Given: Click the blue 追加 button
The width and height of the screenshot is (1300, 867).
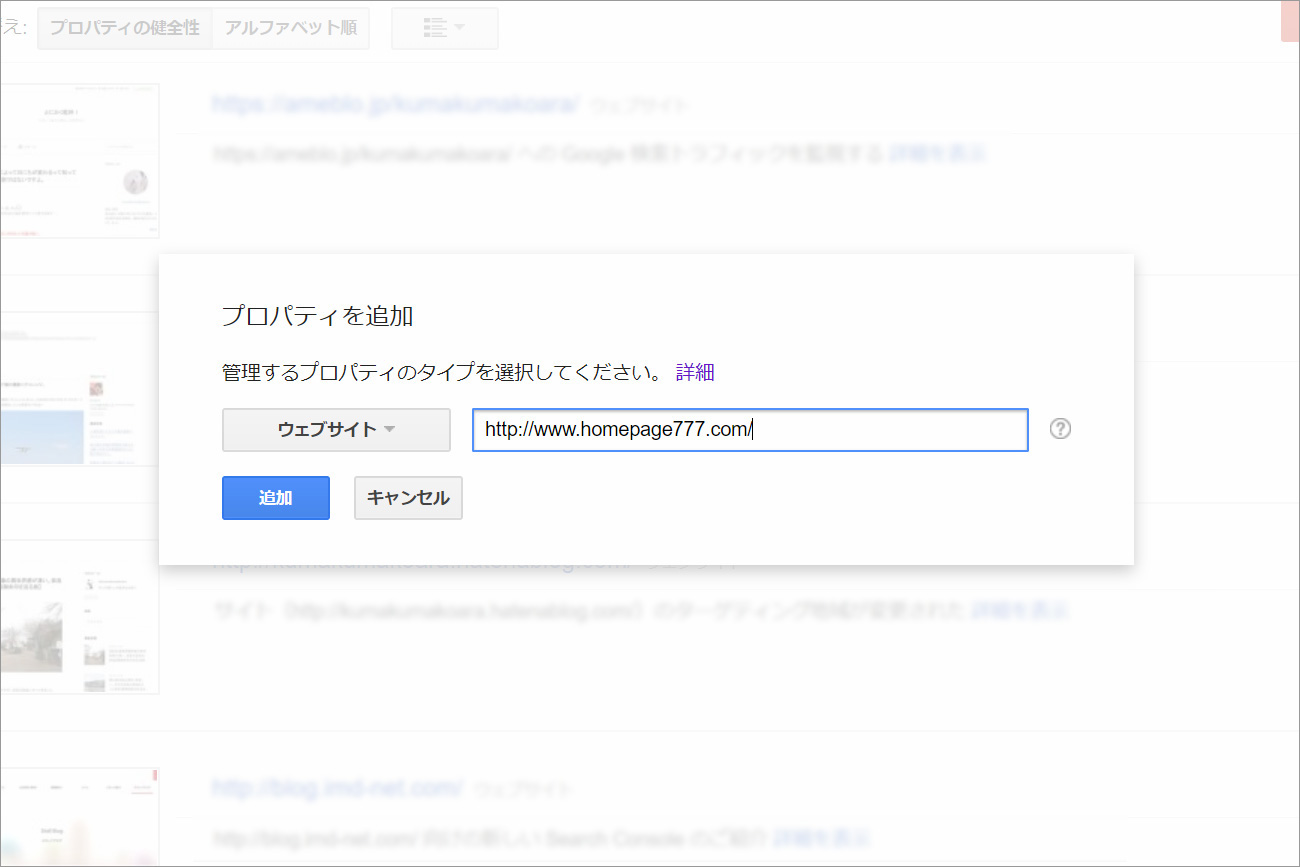Looking at the screenshot, I should coord(276,498).
